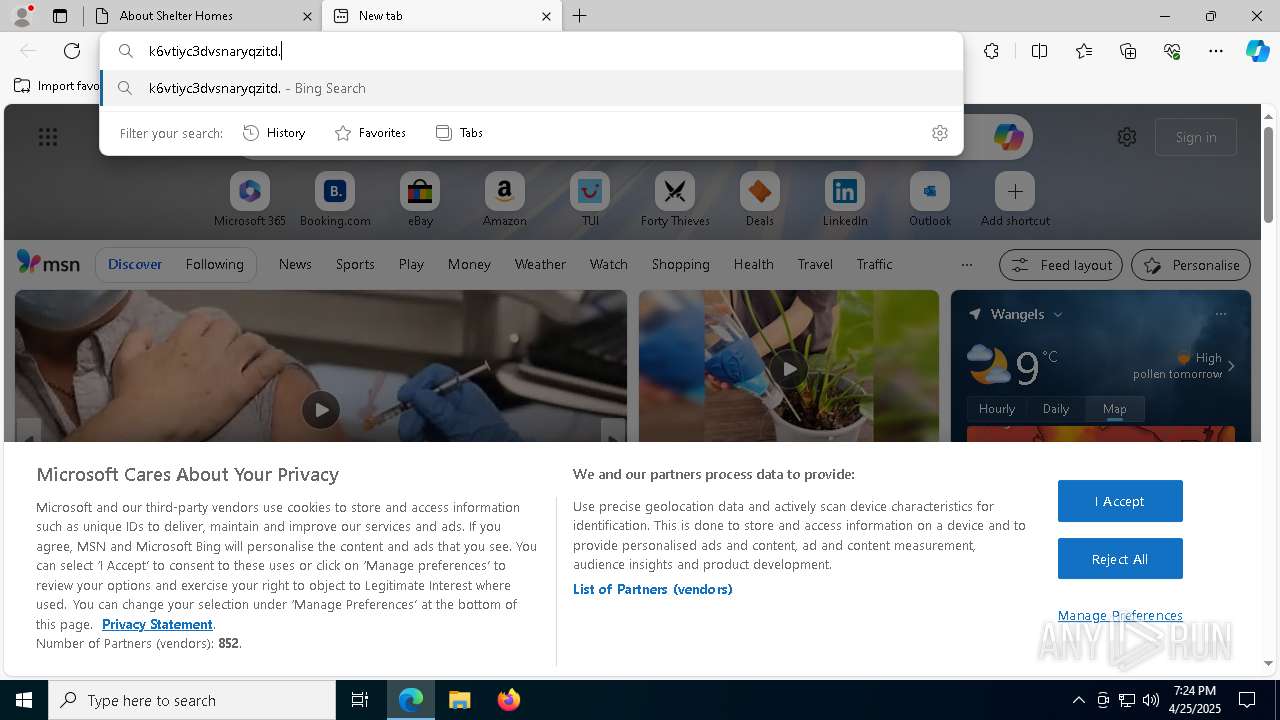This screenshot has width=1280, height=720.
Task: Open the Favorites star icon in toolbar
Action: (1084, 51)
